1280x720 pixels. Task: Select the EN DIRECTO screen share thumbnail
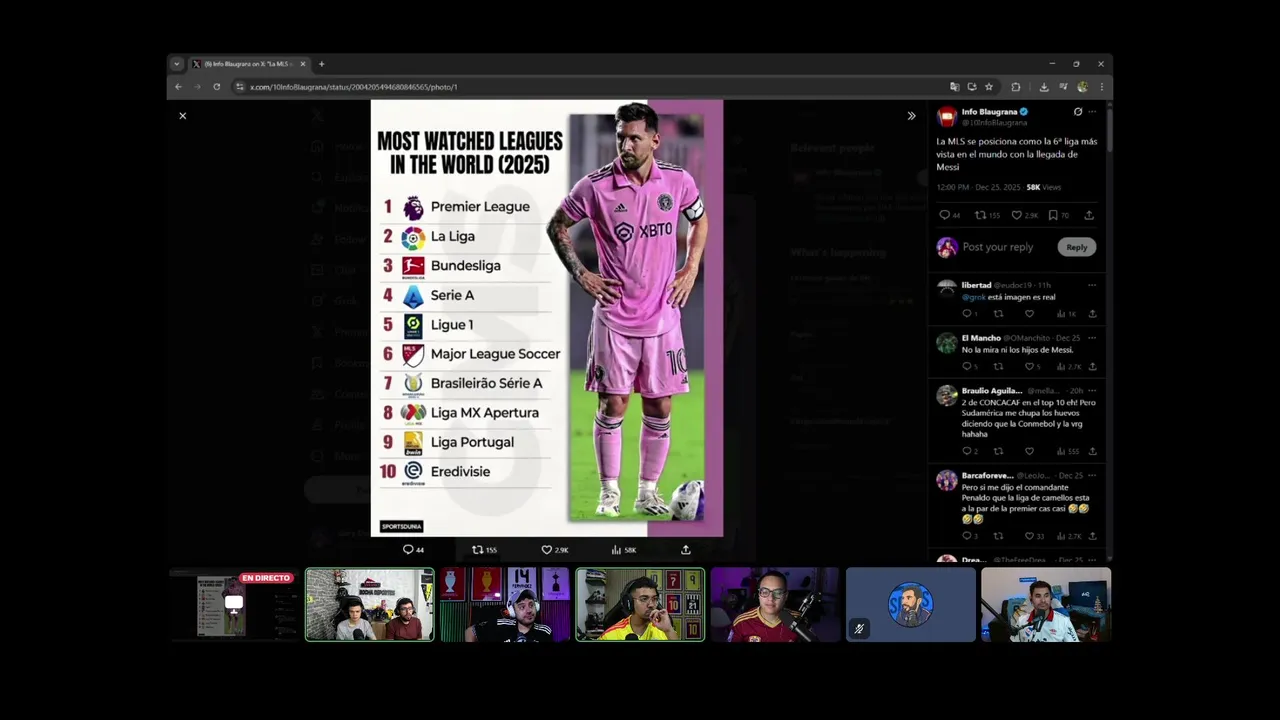click(x=234, y=604)
